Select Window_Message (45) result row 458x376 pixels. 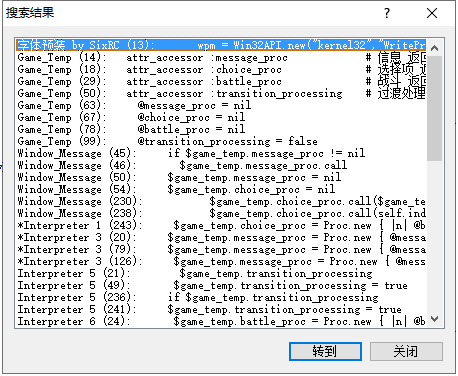[x=221, y=153]
